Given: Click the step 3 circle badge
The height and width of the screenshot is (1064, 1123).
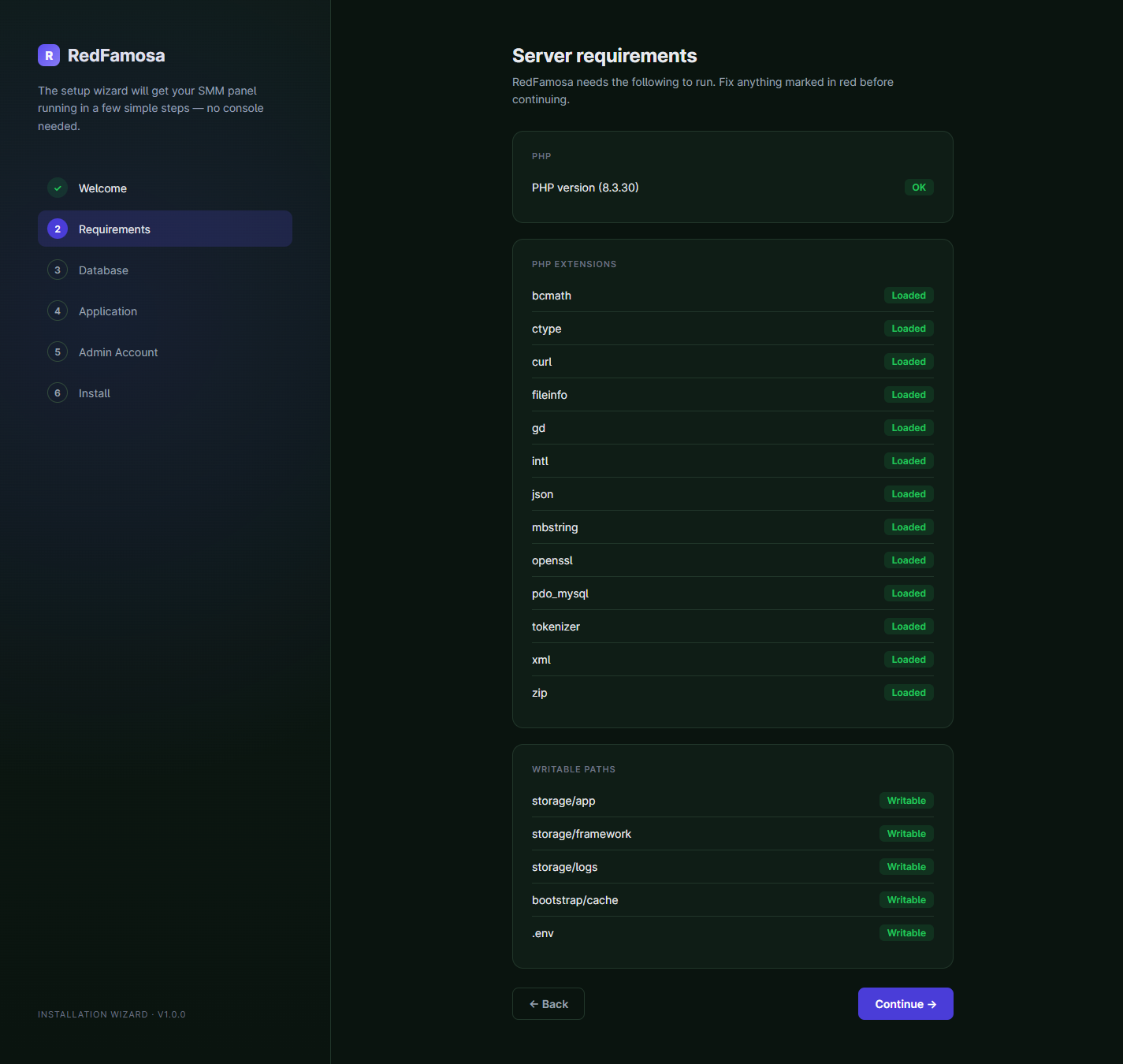Looking at the screenshot, I should pyautogui.click(x=58, y=270).
